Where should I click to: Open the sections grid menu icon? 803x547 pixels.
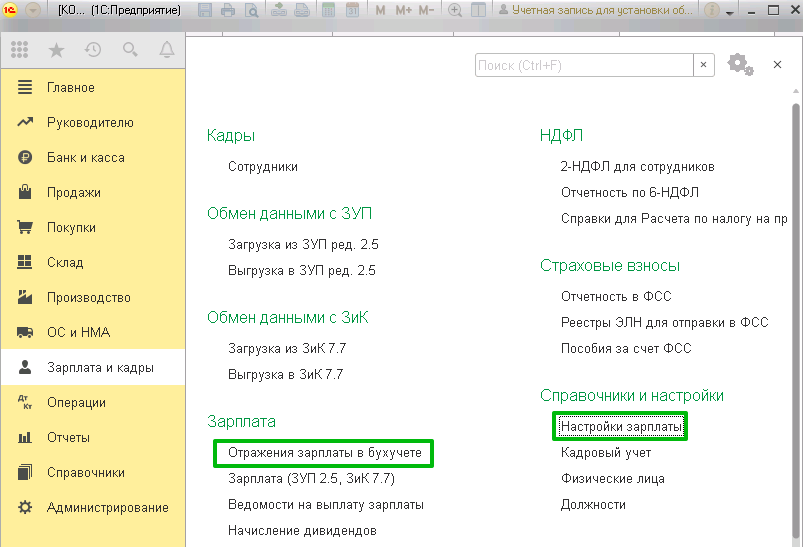coord(19,49)
